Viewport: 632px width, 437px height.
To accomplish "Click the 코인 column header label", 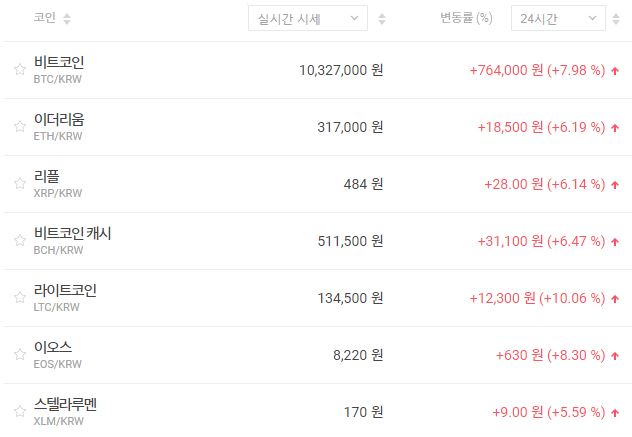I will [44, 19].
